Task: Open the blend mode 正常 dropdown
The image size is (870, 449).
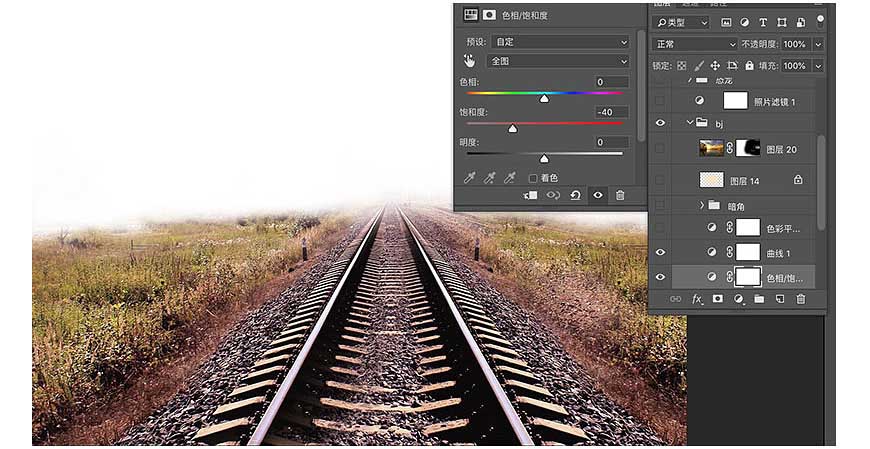Action: [x=695, y=44]
